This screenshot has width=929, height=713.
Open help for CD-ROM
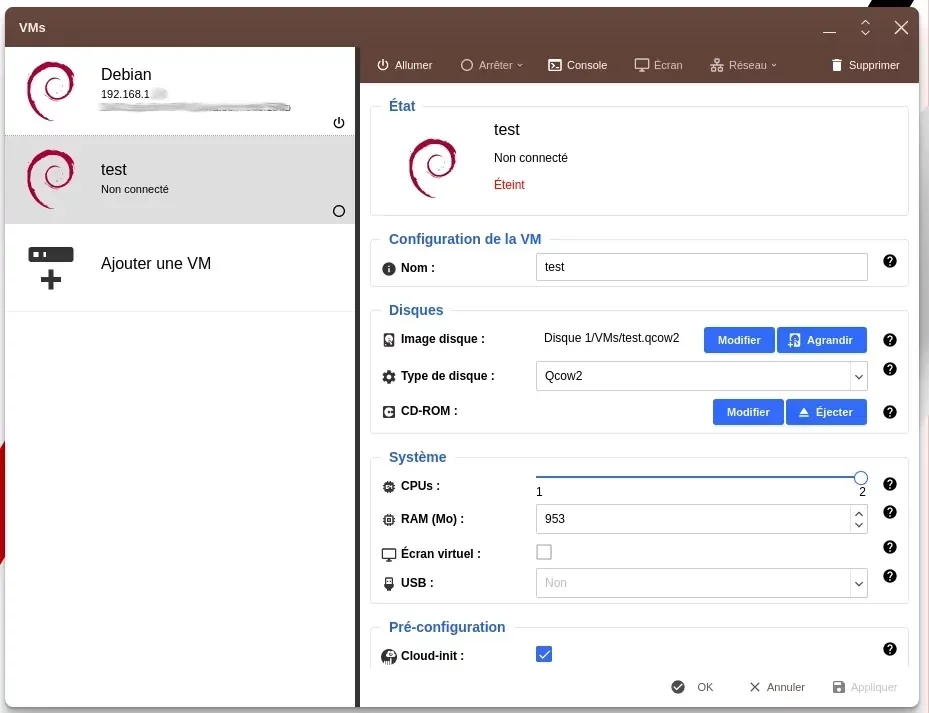pos(889,412)
